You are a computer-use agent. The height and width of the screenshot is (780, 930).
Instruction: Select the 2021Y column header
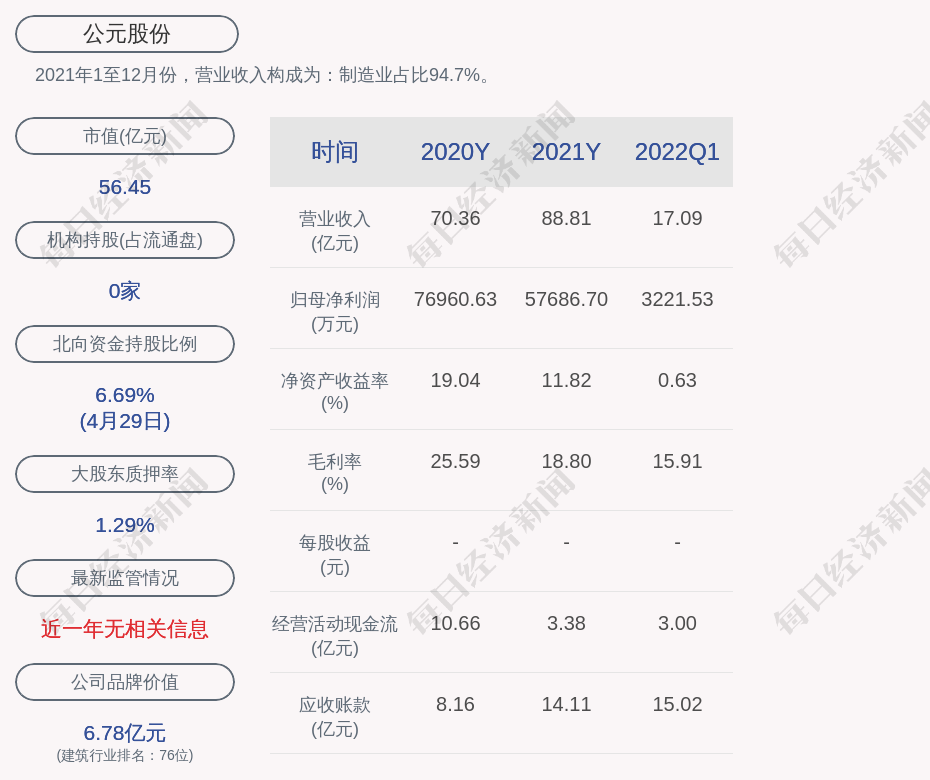(x=566, y=152)
